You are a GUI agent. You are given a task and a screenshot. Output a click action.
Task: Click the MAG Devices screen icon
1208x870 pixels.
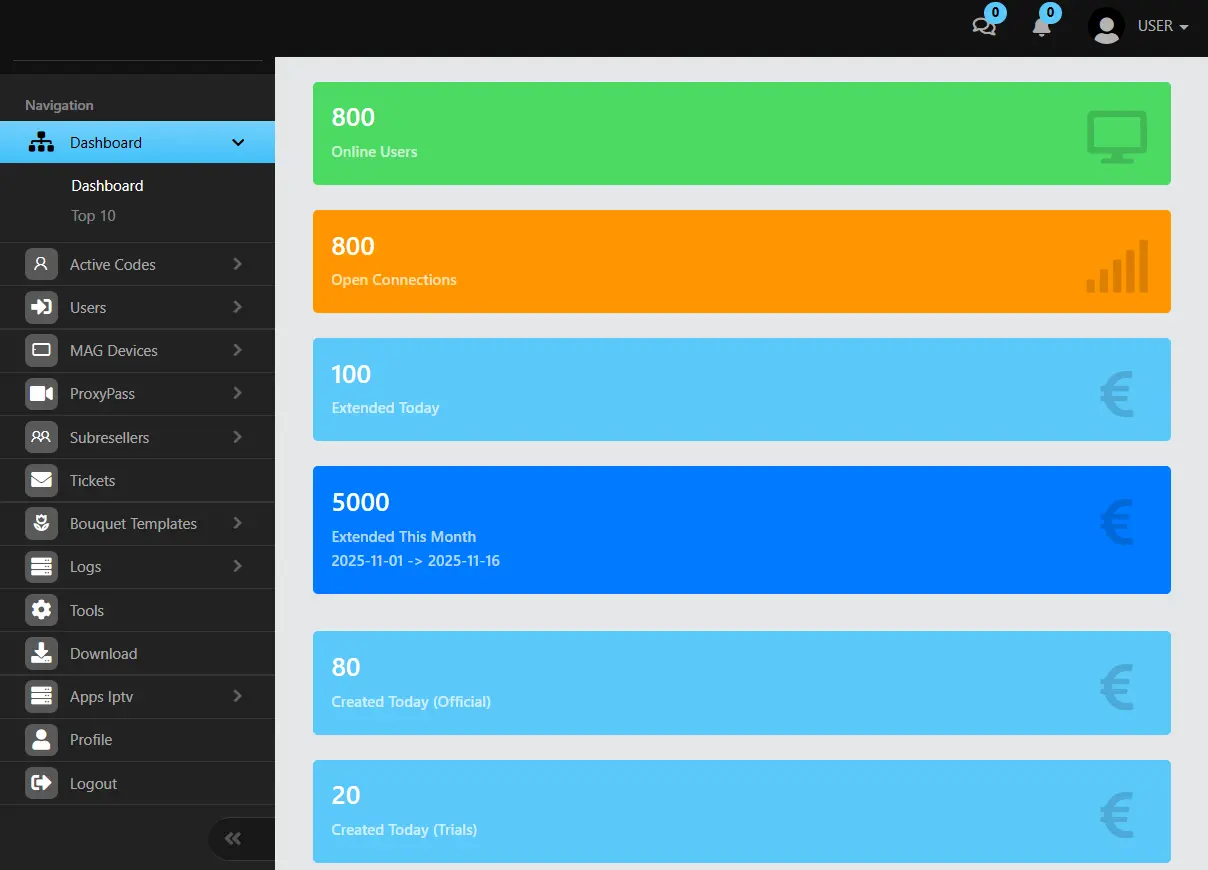pos(41,351)
